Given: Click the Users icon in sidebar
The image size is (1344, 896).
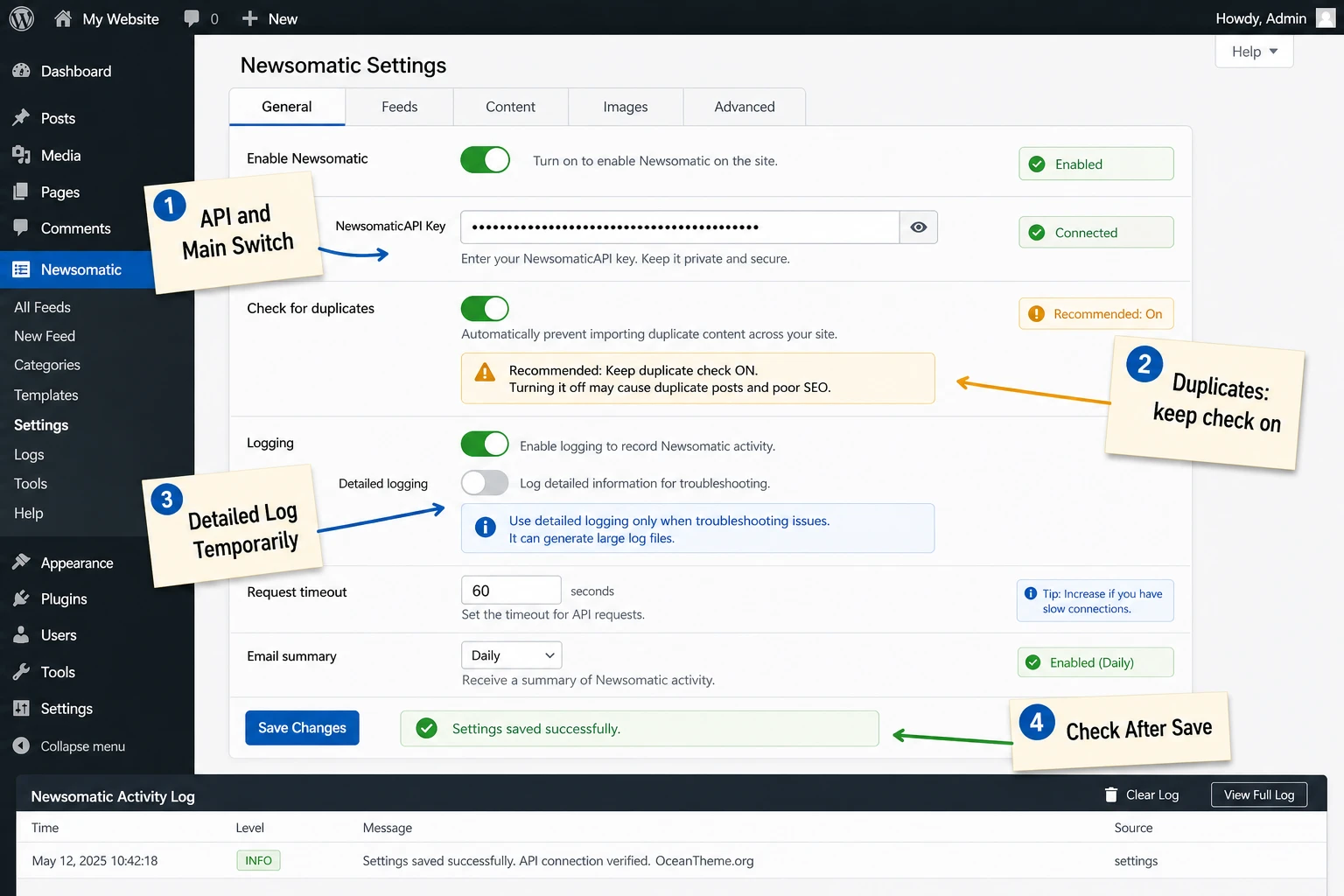Looking at the screenshot, I should (22, 635).
